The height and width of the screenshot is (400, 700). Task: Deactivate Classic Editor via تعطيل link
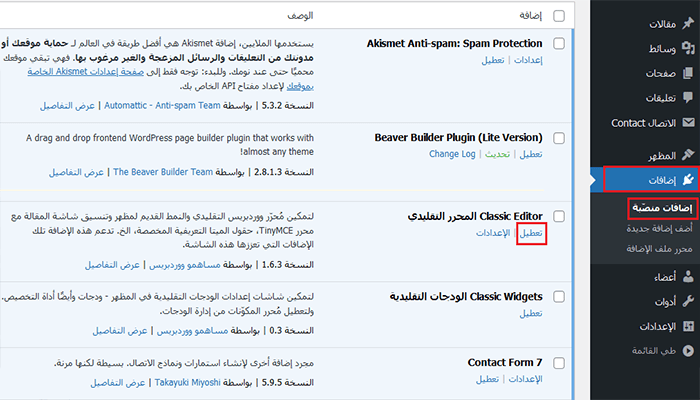pyautogui.click(x=531, y=233)
